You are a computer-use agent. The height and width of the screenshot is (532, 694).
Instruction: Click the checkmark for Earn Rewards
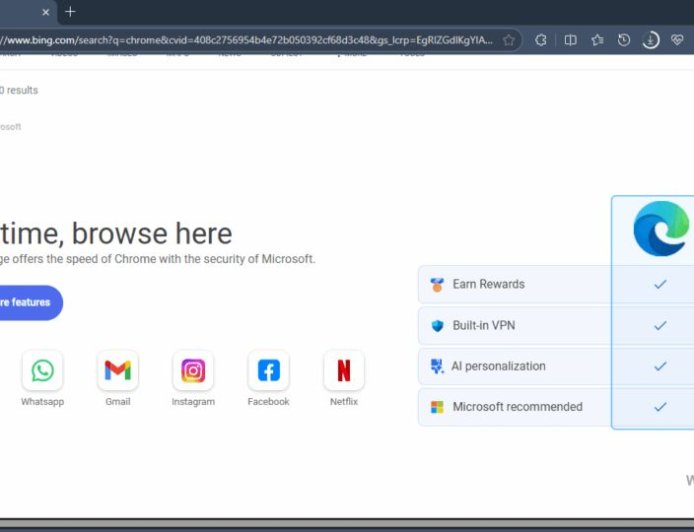point(660,284)
